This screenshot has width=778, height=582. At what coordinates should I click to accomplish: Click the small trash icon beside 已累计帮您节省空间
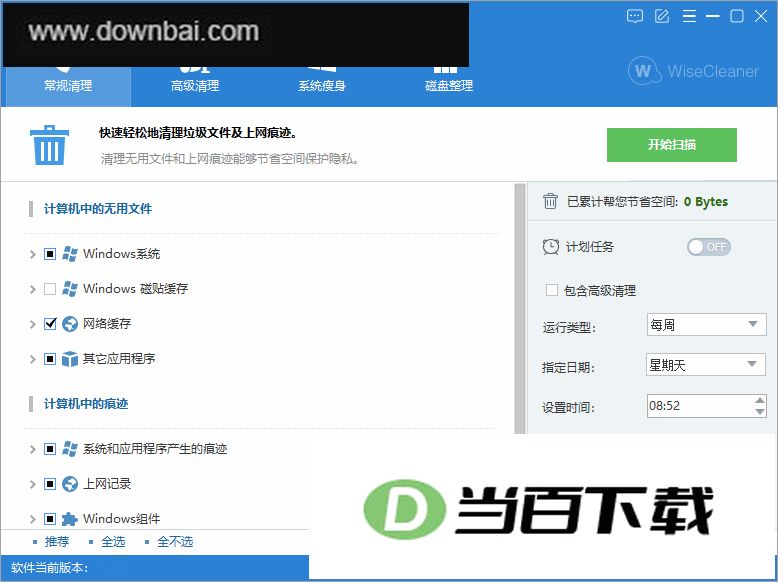(550, 201)
